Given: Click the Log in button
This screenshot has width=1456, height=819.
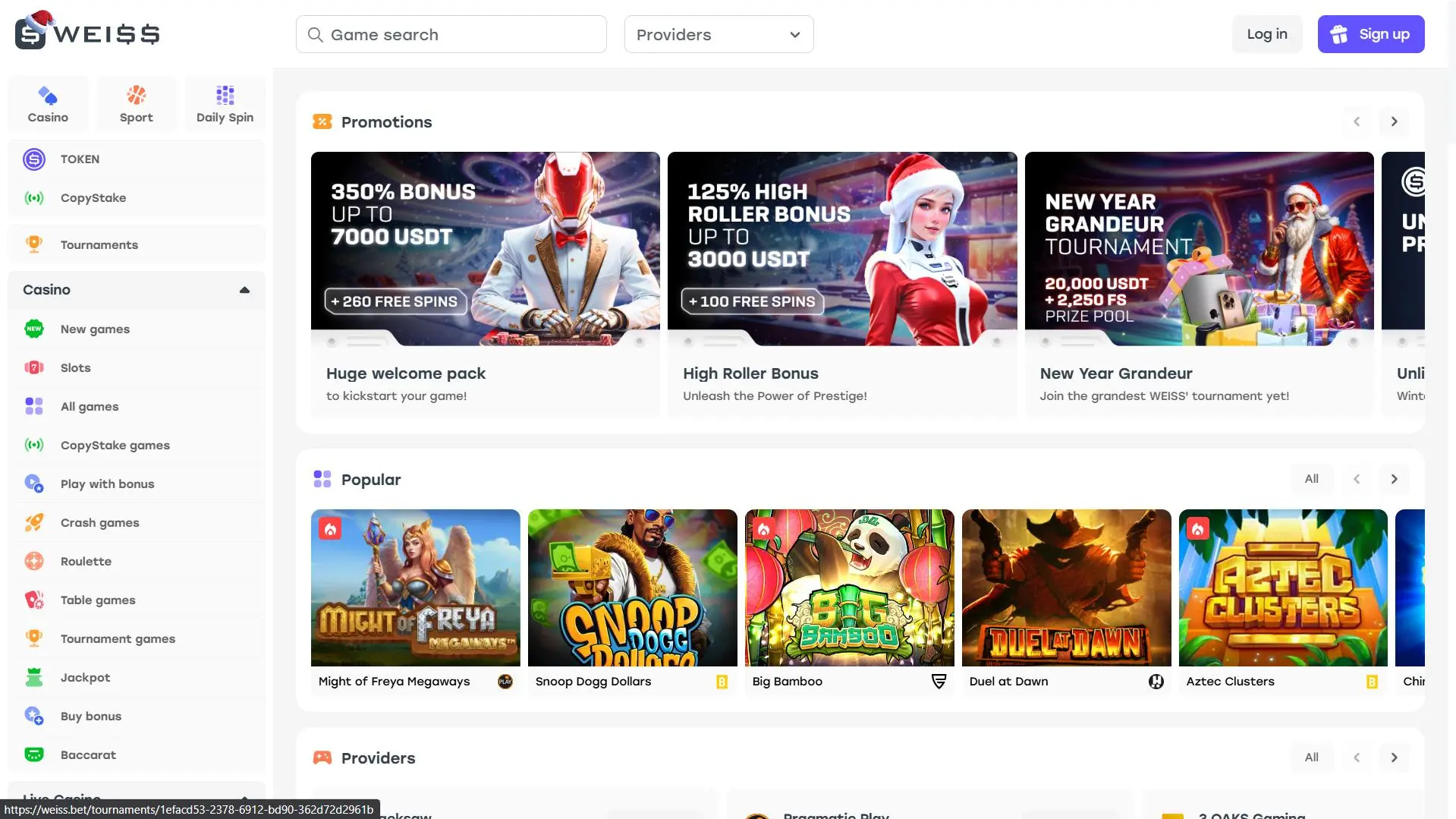Looking at the screenshot, I should [x=1266, y=34].
